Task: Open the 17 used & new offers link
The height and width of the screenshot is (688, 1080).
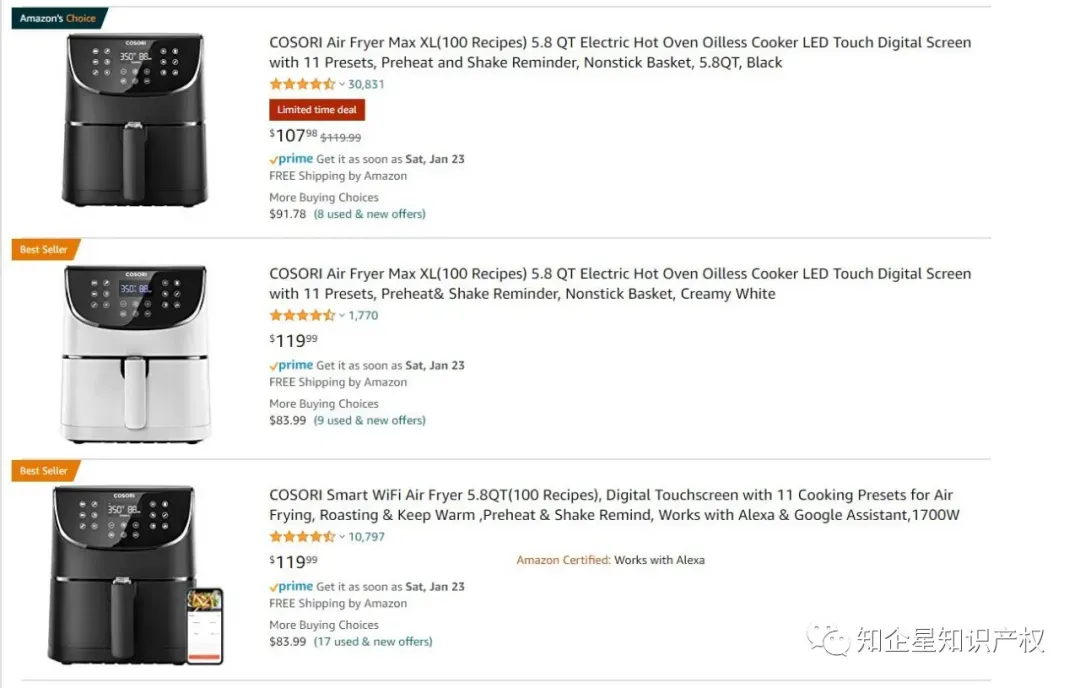Action: point(373,642)
